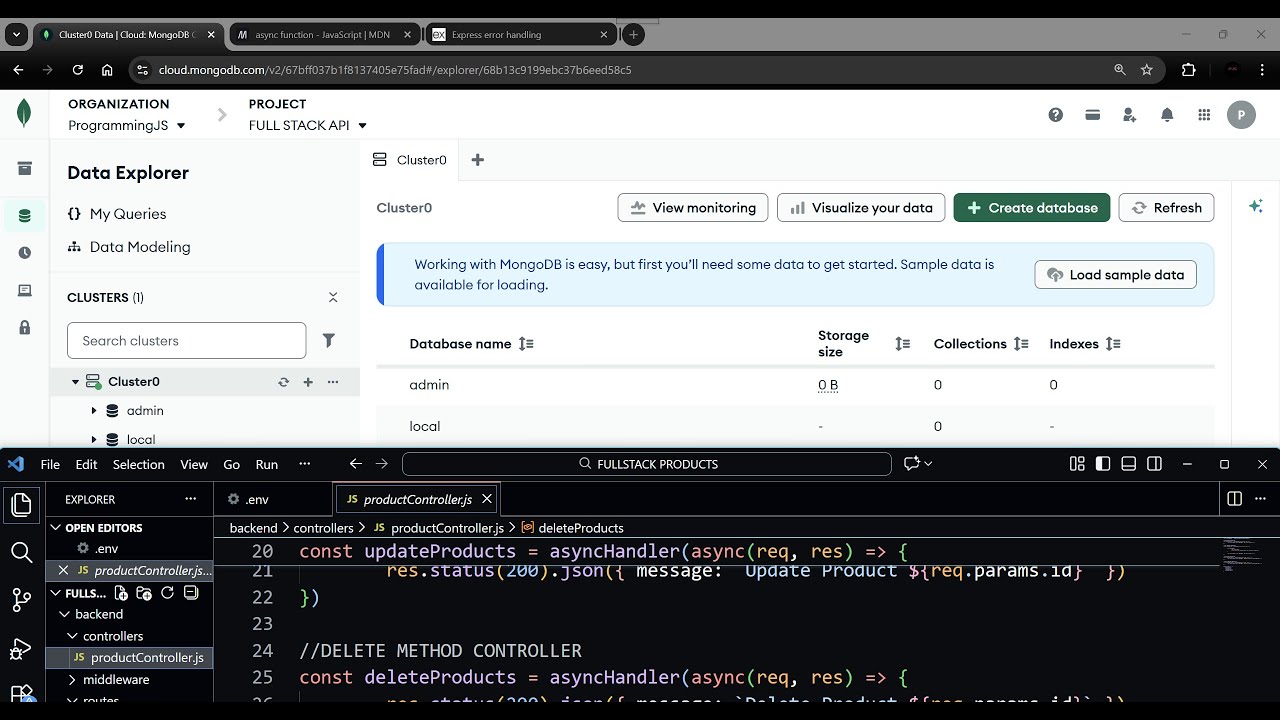Open VS Code Run and Debug icon
Screen dimensions: 1280x720
(21, 649)
